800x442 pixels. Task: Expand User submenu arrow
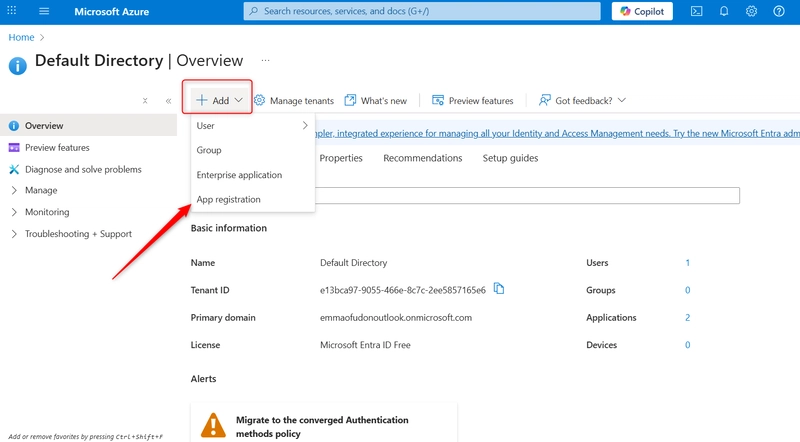pos(305,126)
